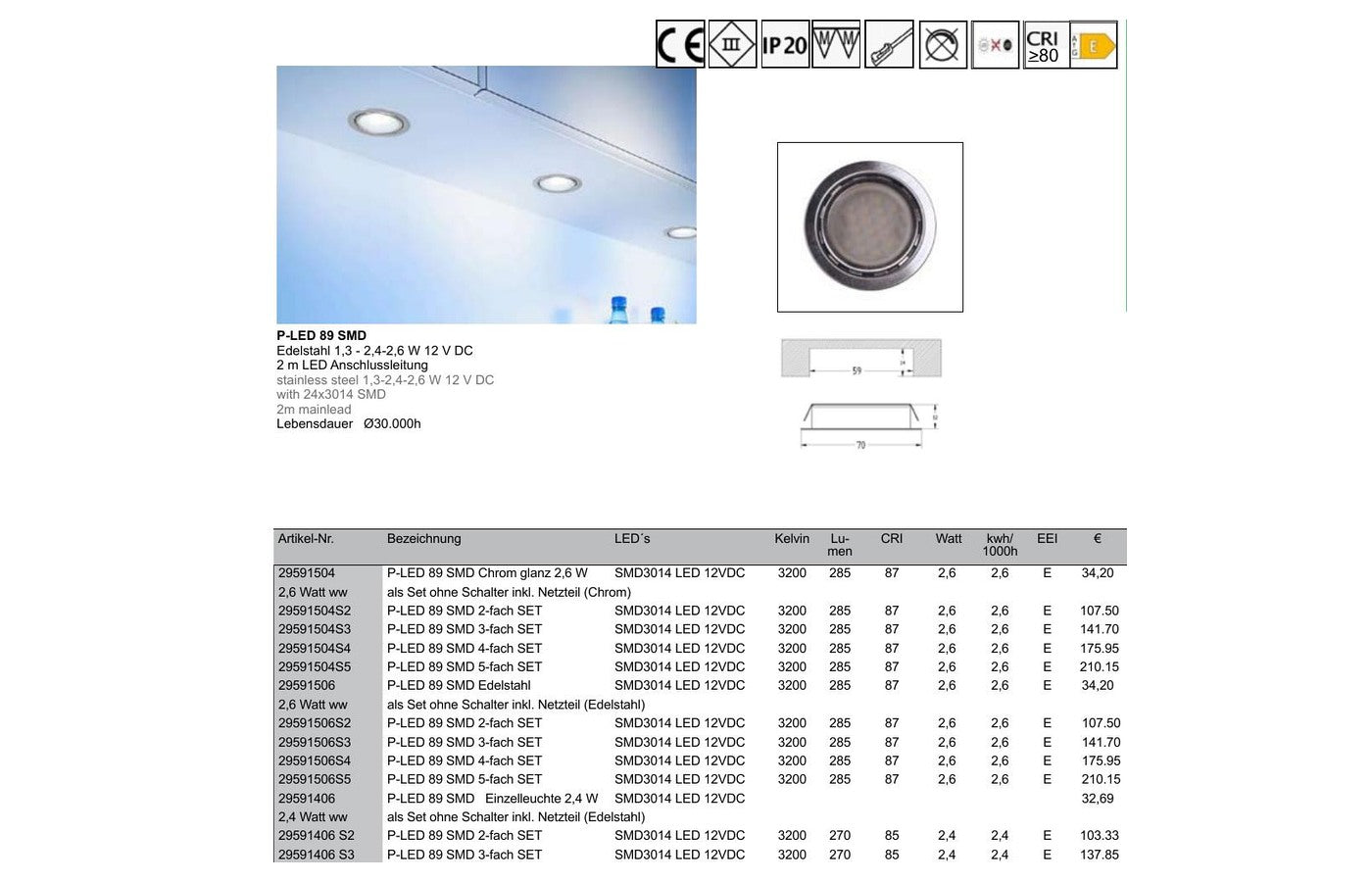Click the 'Kelvin' column header
The image size is (1372, 882).
792,539
